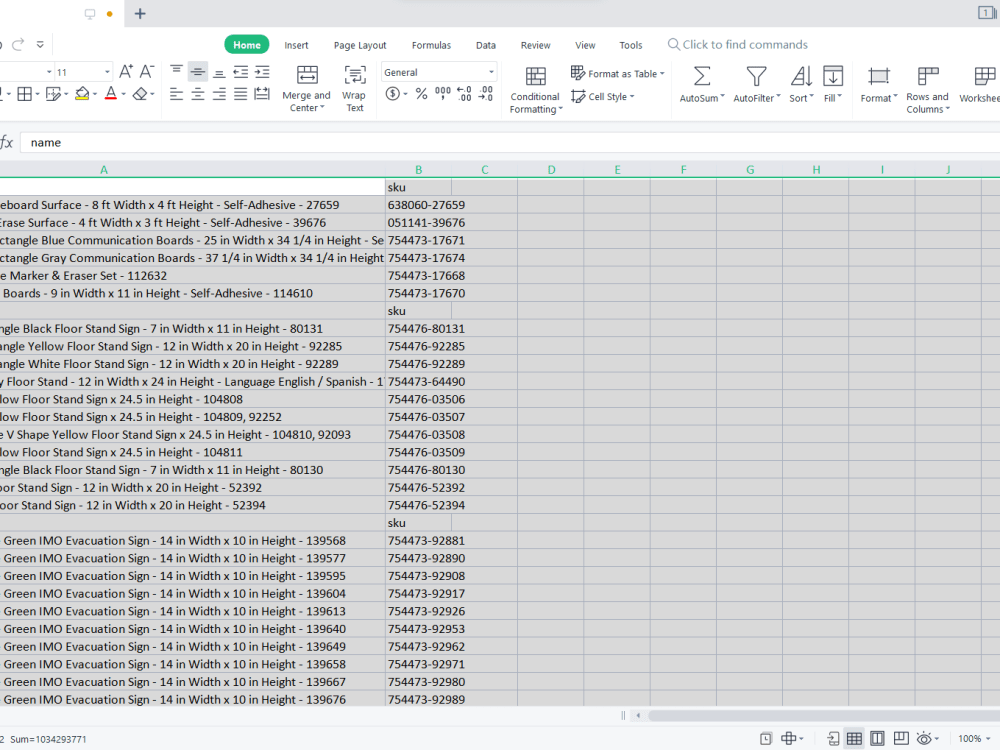Viewport: 1000px width, 750px height.
Task: Open the Review tab
Action: [535, 45]
